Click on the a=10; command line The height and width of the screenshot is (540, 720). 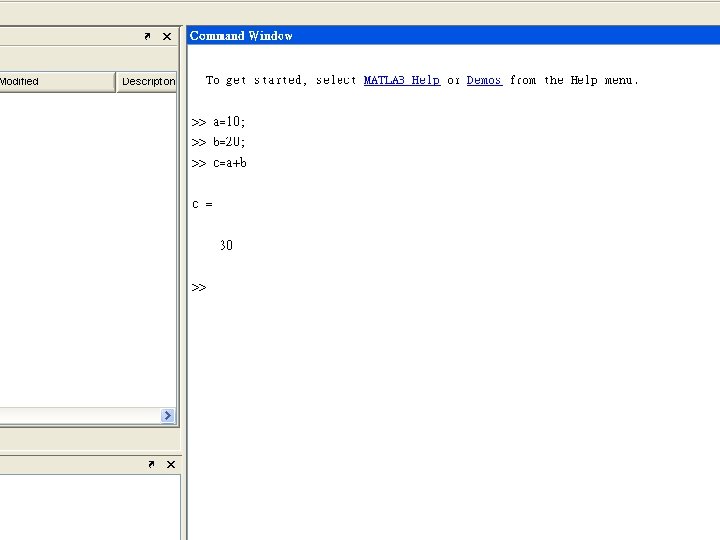point(219,122)
